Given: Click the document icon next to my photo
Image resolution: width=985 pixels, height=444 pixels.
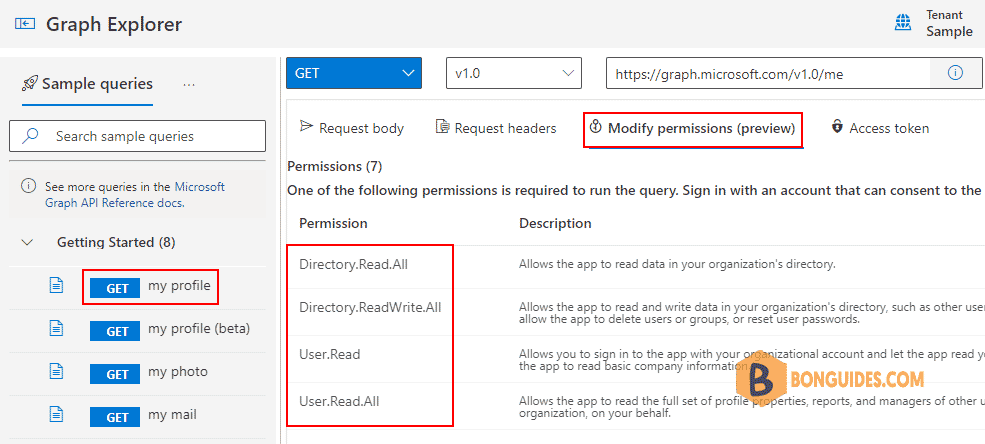Looking at the screenshot, I should 57,372.
